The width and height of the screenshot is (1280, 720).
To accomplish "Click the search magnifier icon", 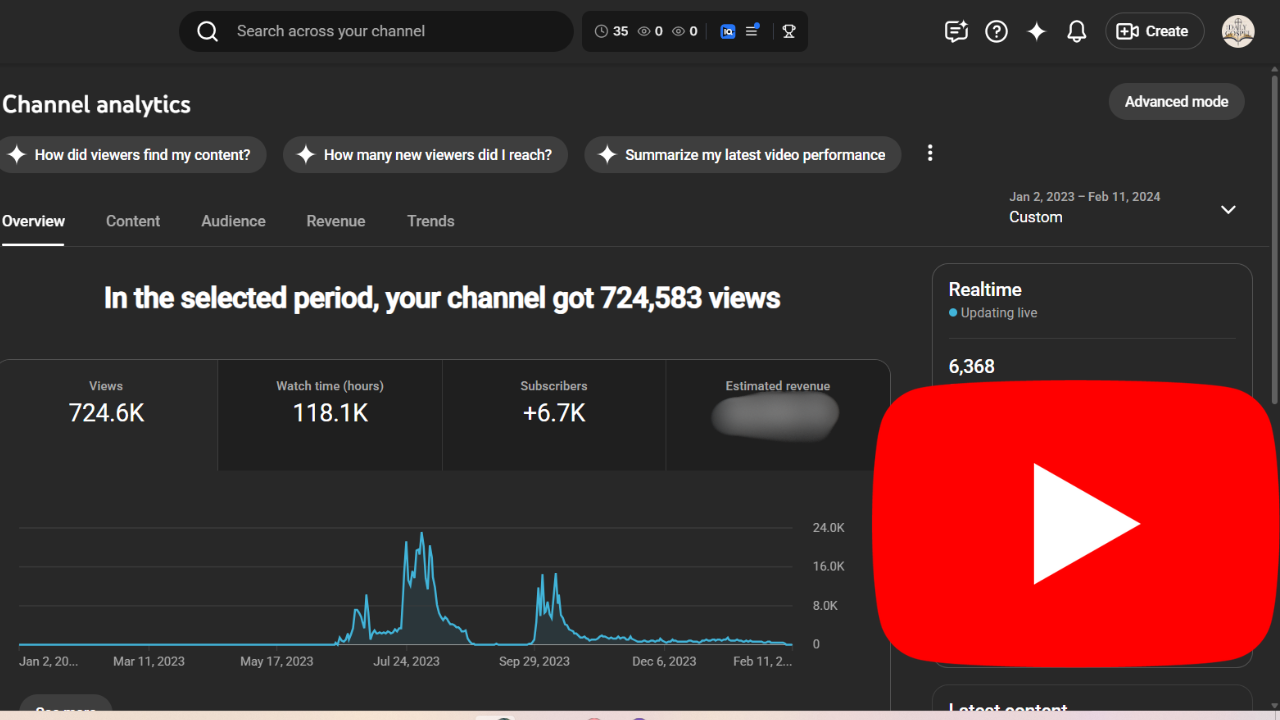I will click(x=207, y=31).
